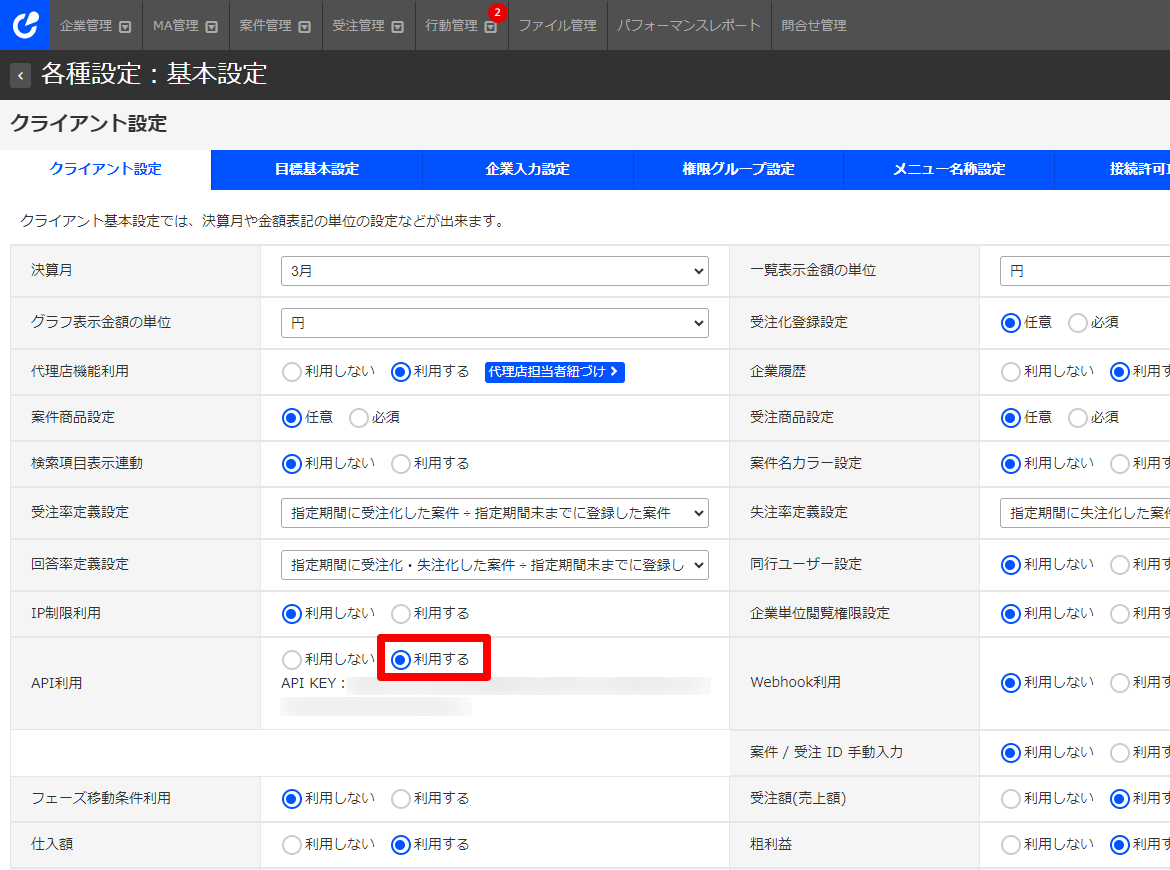The image size is (1170, 870).
Task: Enable 利用する for IP制限利用
Action: 401,614
